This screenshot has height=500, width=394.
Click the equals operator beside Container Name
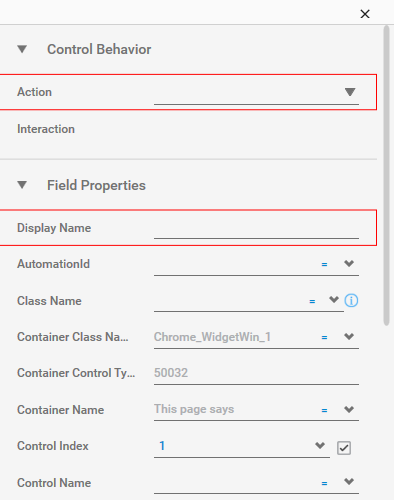[x=324, y=410]
